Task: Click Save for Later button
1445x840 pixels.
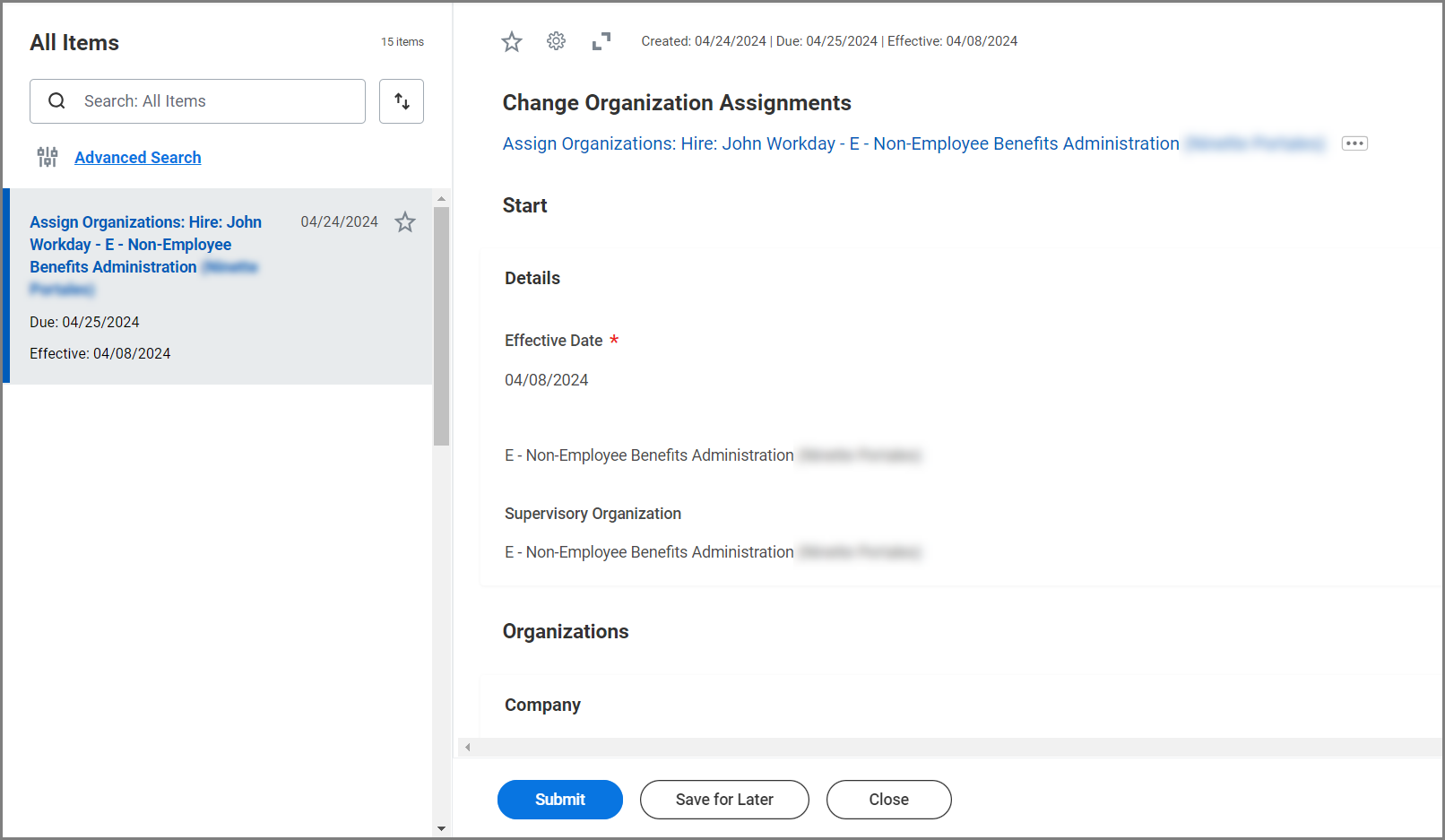Action: pyautogui.click(x=724, y=800)
